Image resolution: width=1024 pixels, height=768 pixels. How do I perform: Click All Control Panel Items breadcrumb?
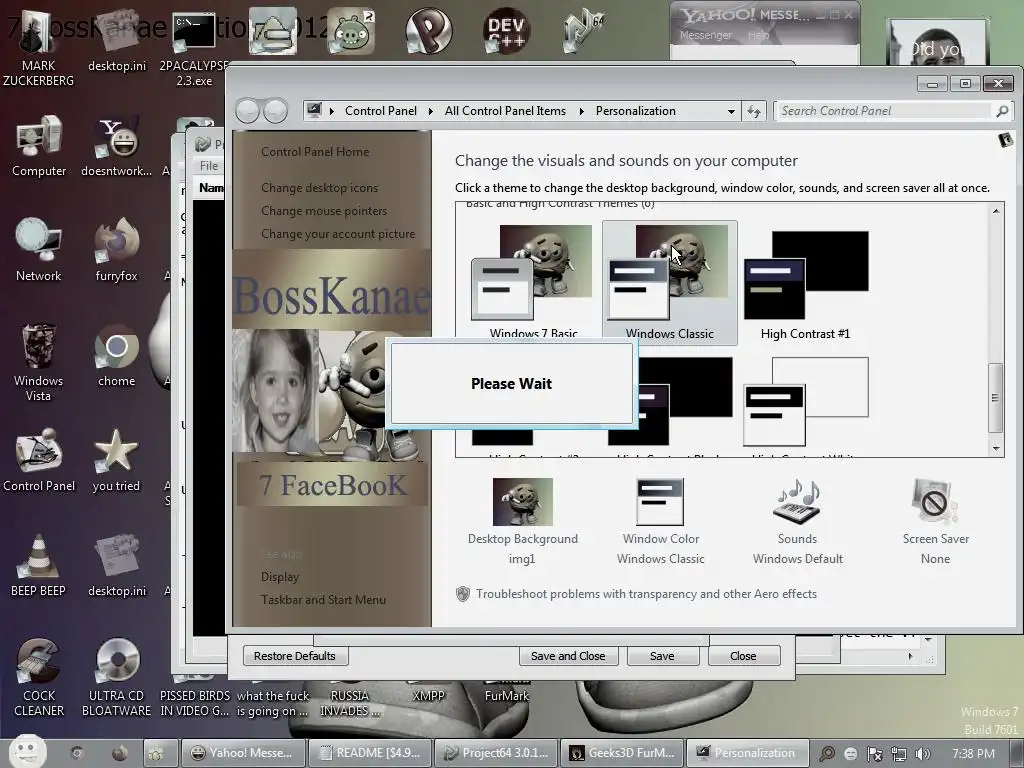coord(505,111)
